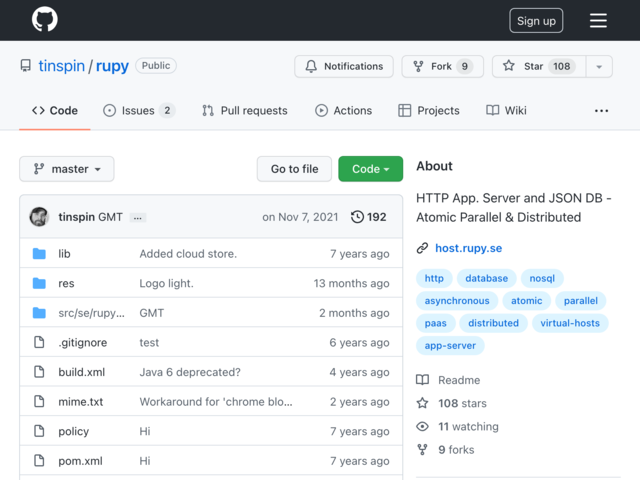
Task: Expand the Star list dropdown arrow
Action: pyautogui.click(x=599, y=66)
